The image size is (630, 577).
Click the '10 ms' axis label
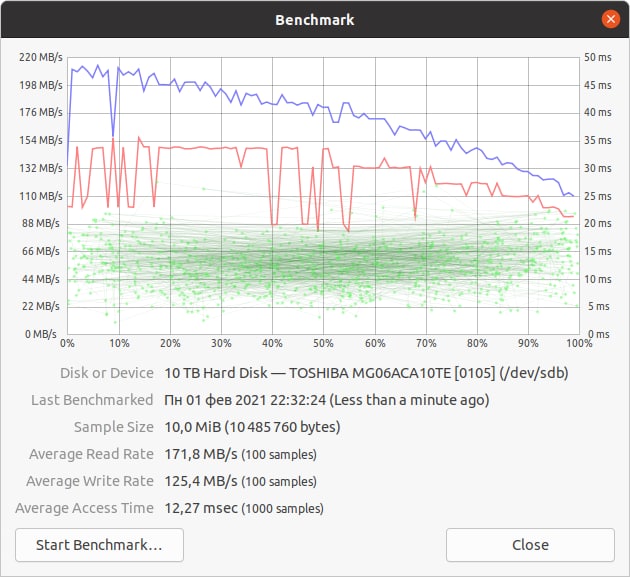pos(598,279)
